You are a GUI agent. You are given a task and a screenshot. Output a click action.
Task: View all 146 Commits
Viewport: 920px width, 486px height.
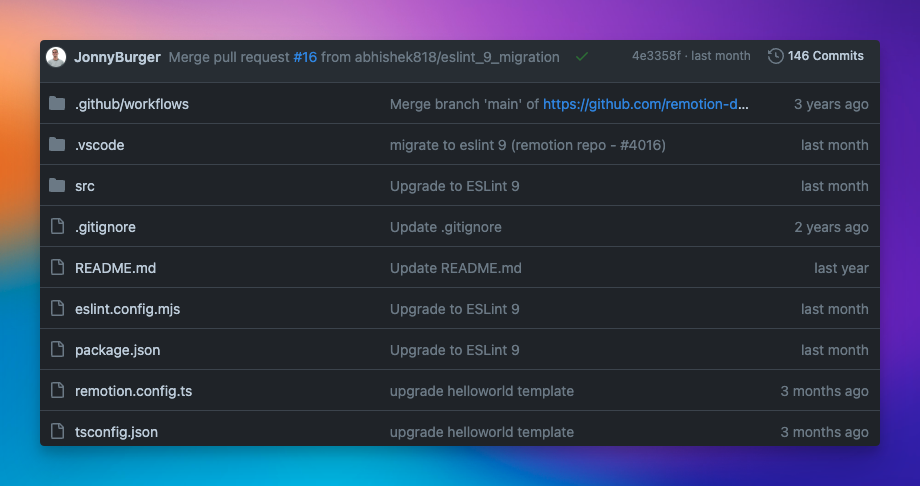click(x=825, y=56)
